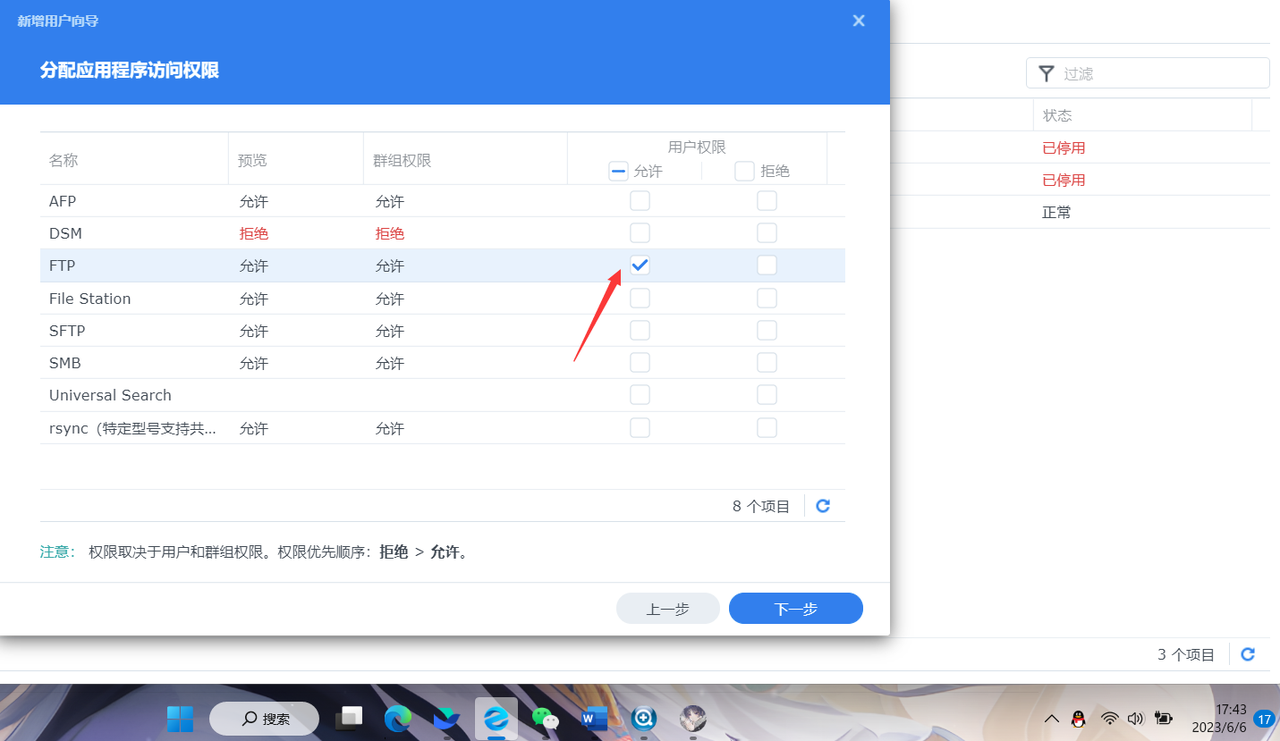Click the 下一步 button
The height and width of the screenshot is (741, 1280).
795,608
